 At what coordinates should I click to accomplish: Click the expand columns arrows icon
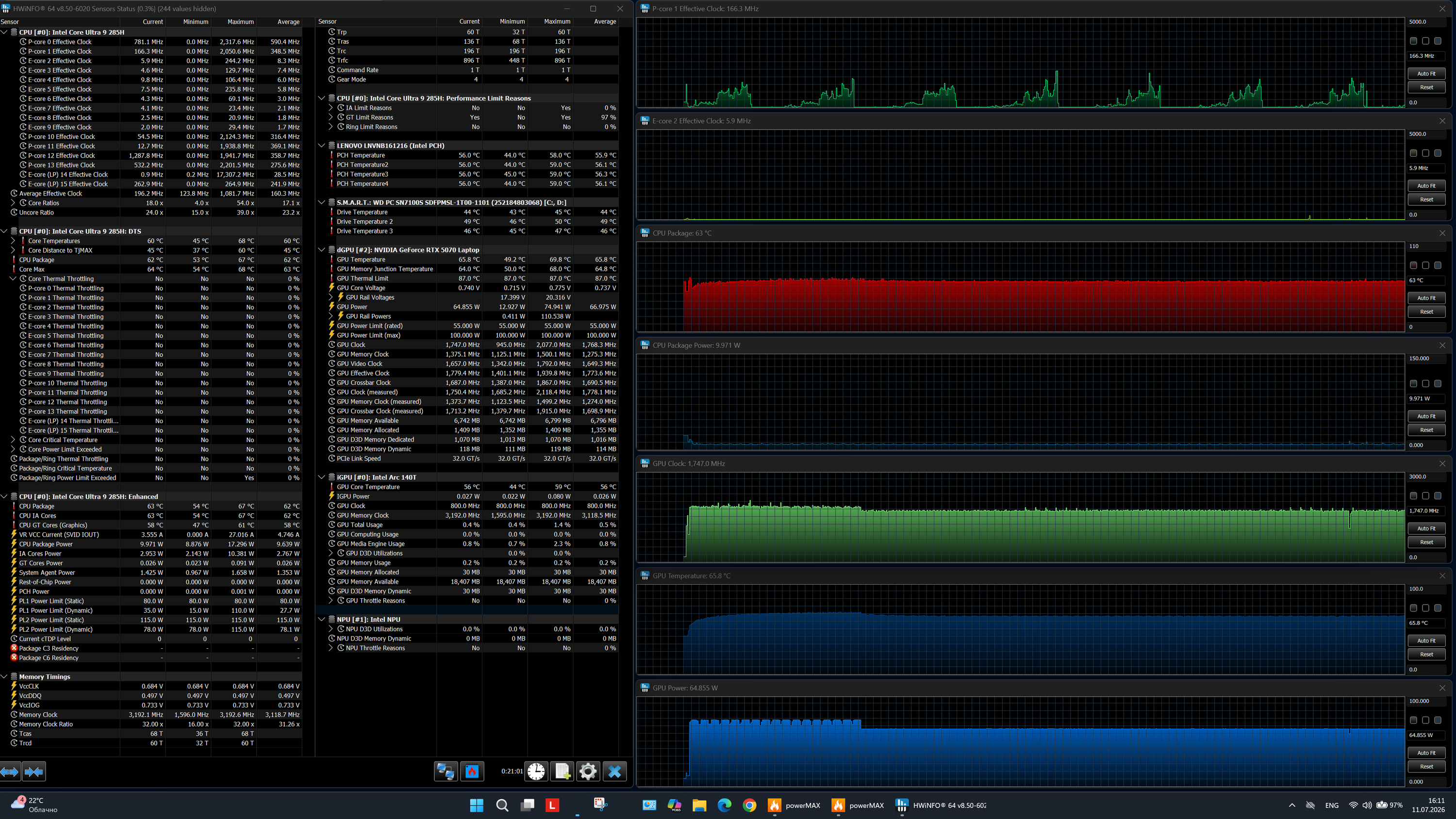[x=10, y=771]
